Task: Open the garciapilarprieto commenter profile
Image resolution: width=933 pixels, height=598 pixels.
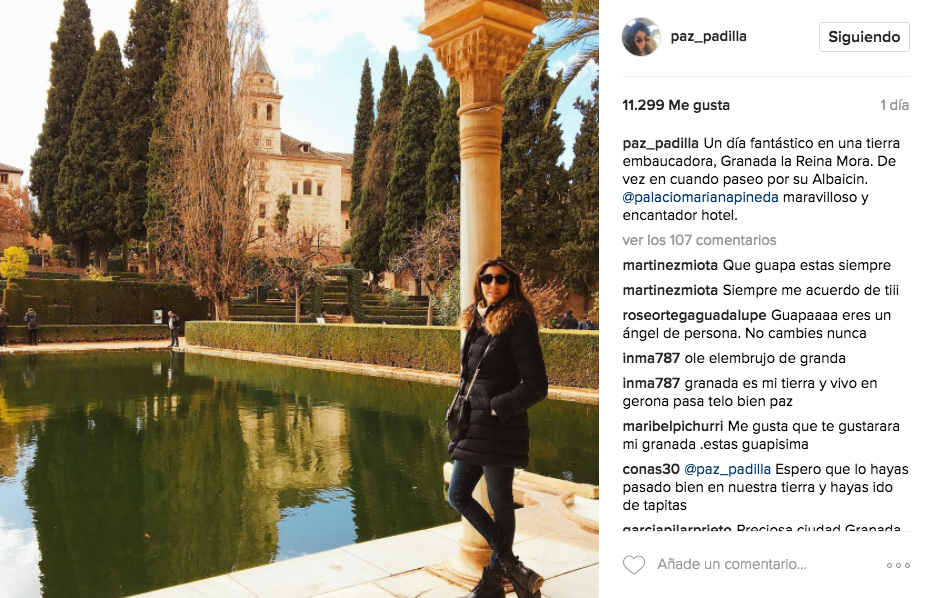Action: point(677,527)
